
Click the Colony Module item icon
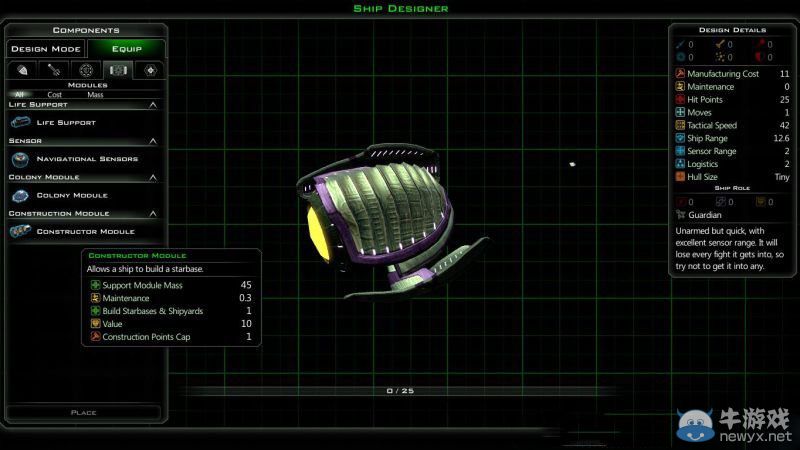click(x=20, y=195)
